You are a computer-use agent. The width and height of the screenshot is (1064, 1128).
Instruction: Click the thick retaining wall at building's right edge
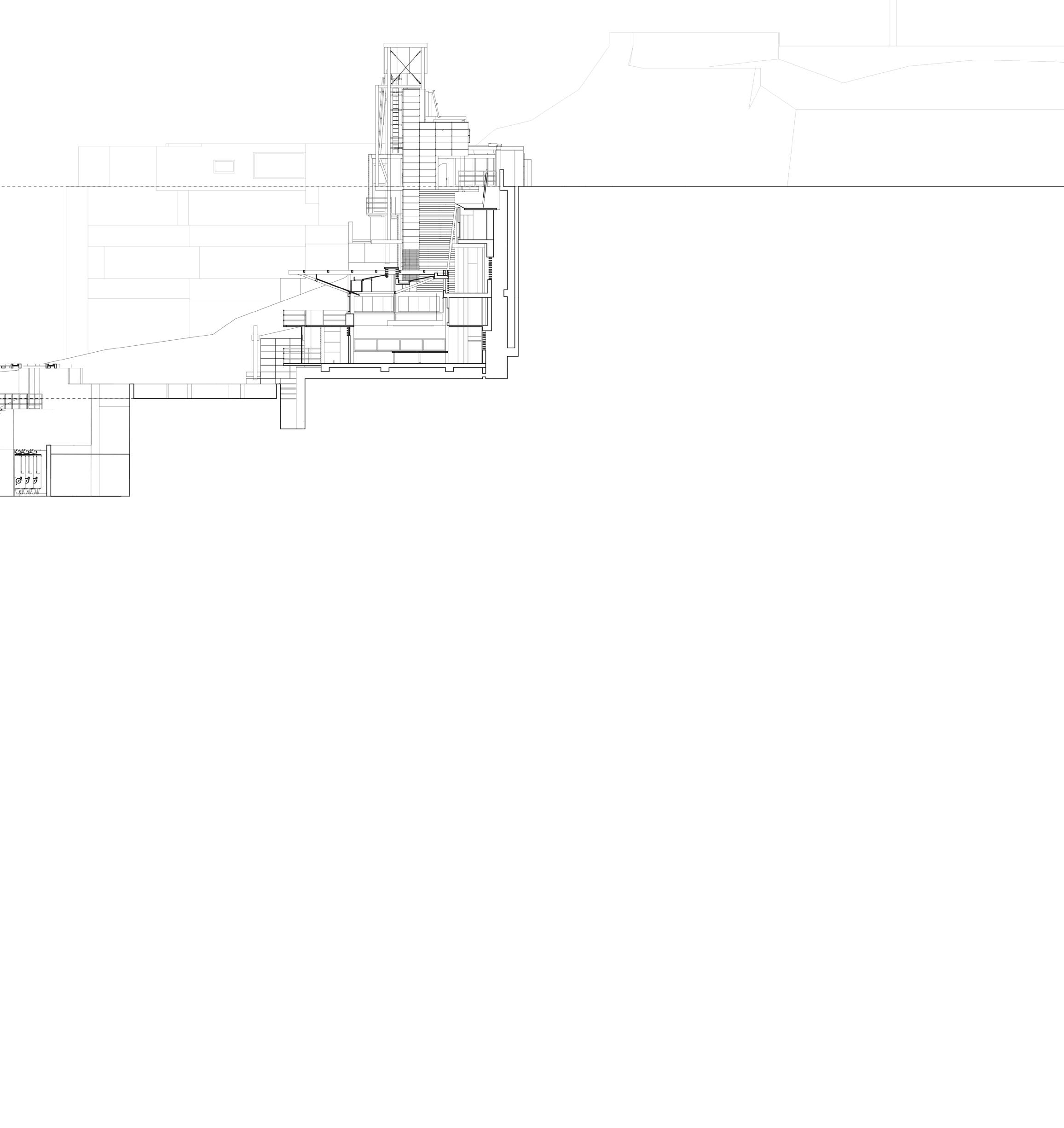point(510,267)
